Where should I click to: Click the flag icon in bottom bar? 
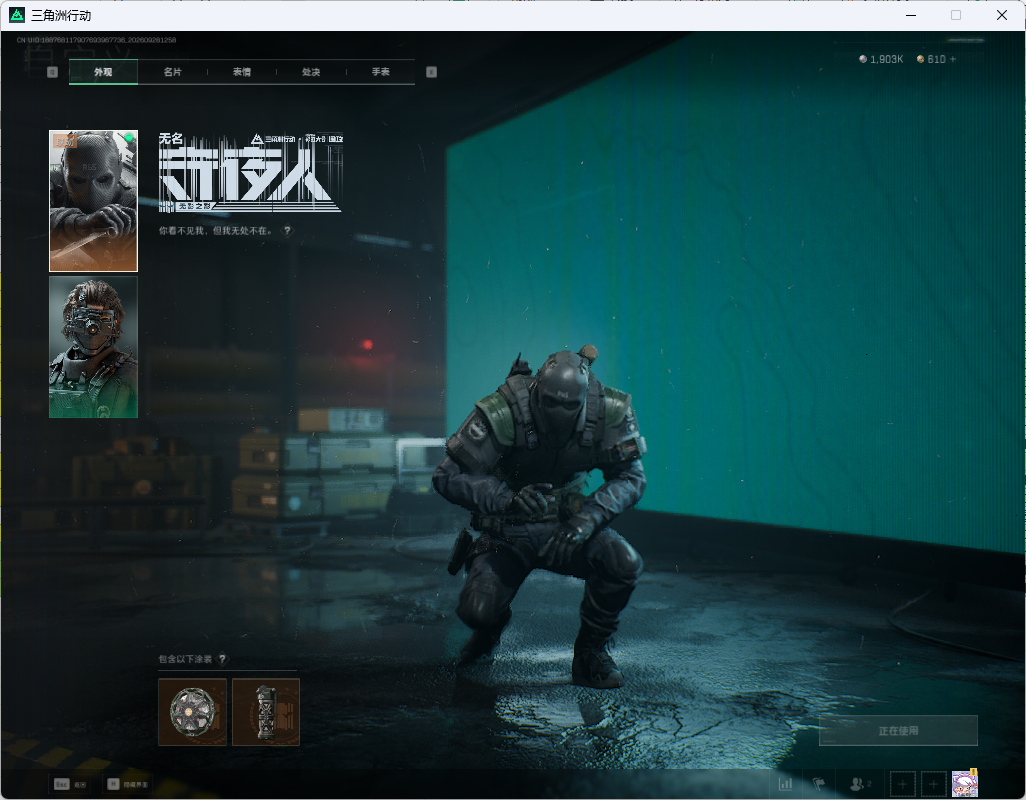819,783
